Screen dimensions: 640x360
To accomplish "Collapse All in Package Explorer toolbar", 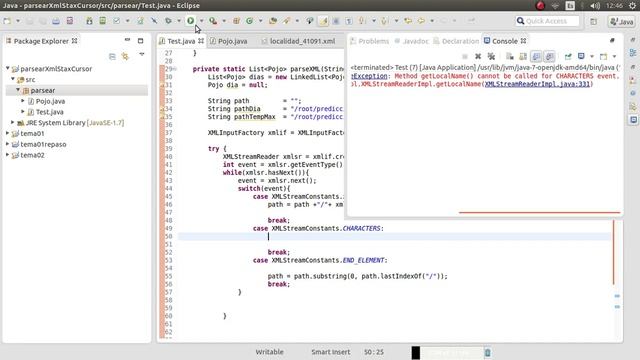I will (x=112, y=56).
